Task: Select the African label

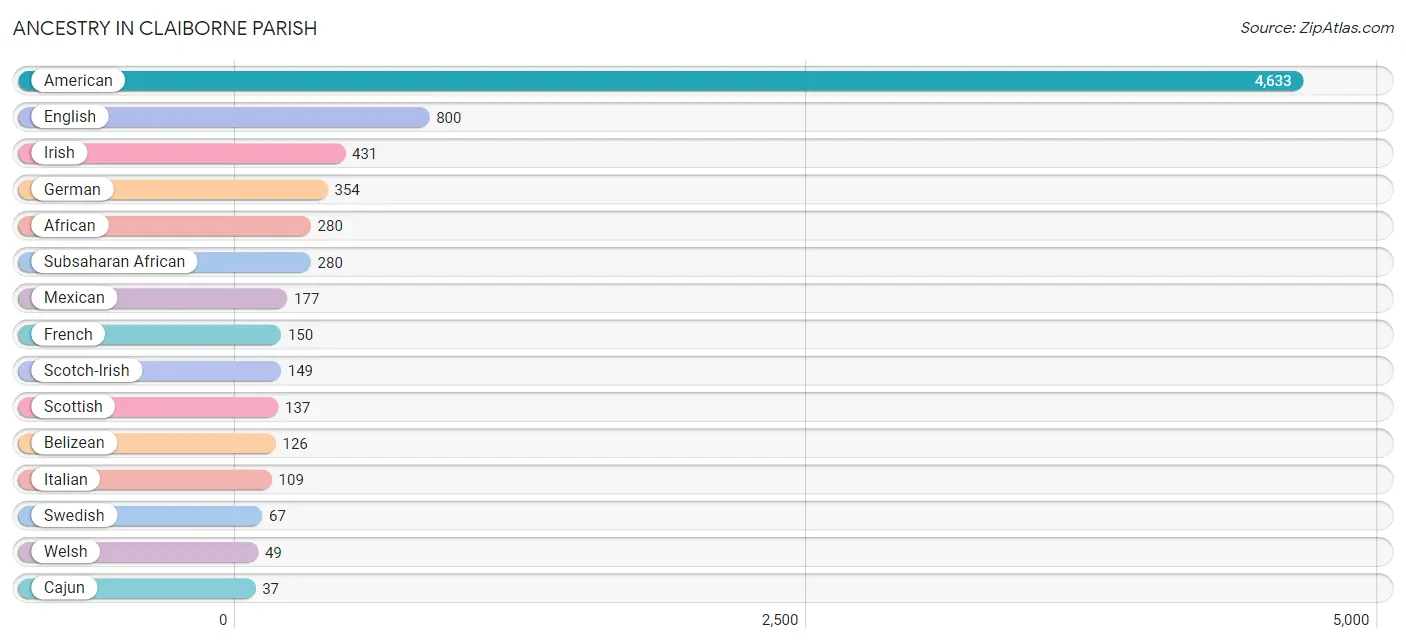Action: point(70,226)
